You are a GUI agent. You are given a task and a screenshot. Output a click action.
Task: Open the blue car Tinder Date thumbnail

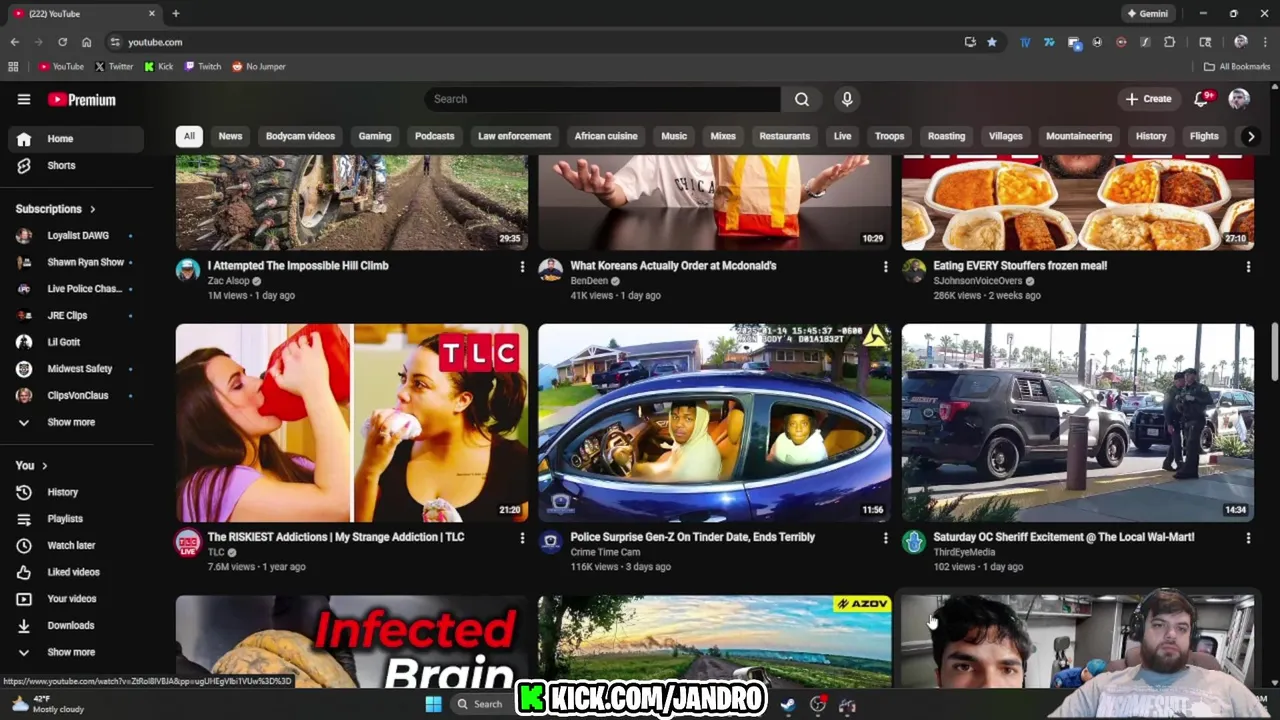click(x=715, y=422)
